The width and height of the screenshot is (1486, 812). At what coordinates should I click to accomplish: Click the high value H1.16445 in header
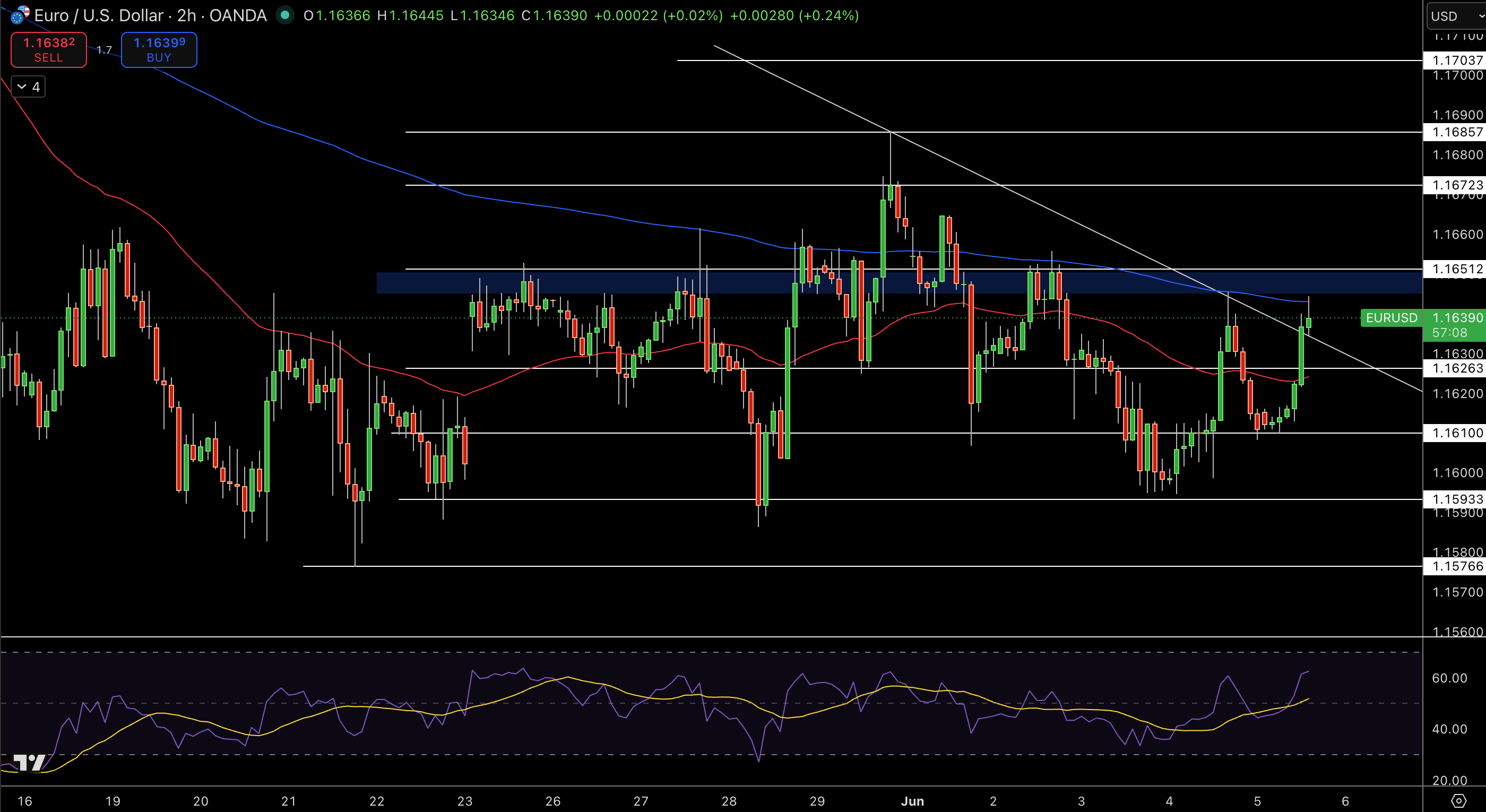tap(410, 15)
